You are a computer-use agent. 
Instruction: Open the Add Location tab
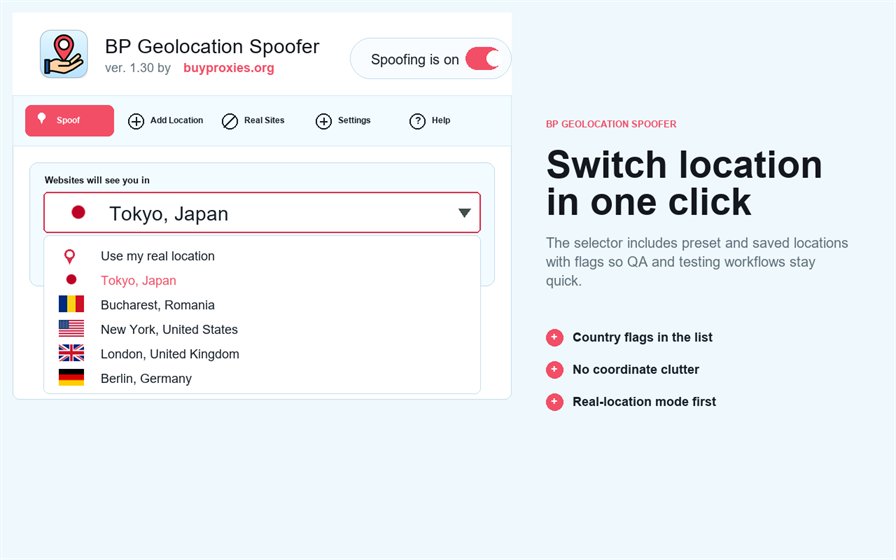[165, 121]
